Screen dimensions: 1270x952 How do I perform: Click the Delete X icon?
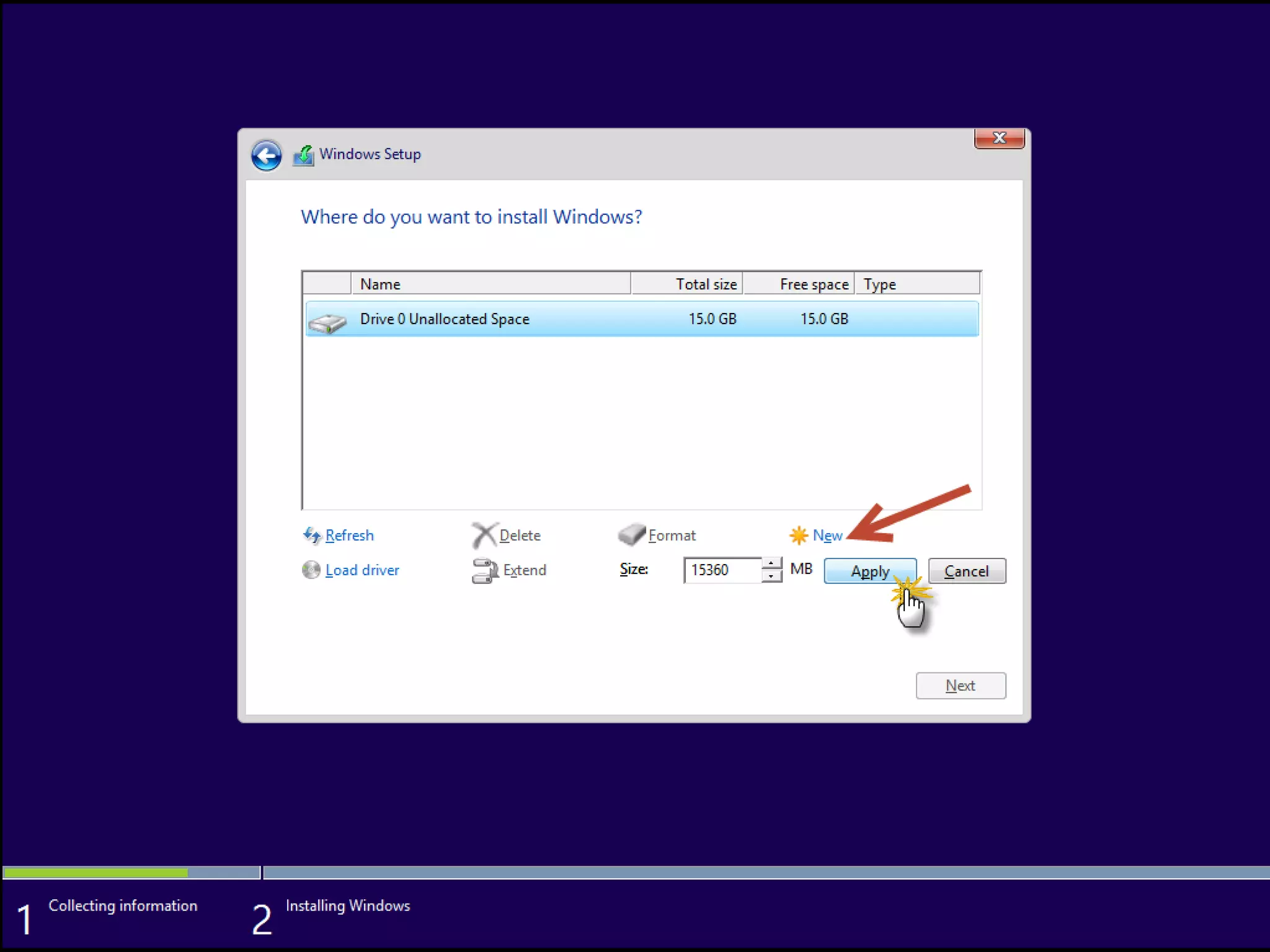484,535
